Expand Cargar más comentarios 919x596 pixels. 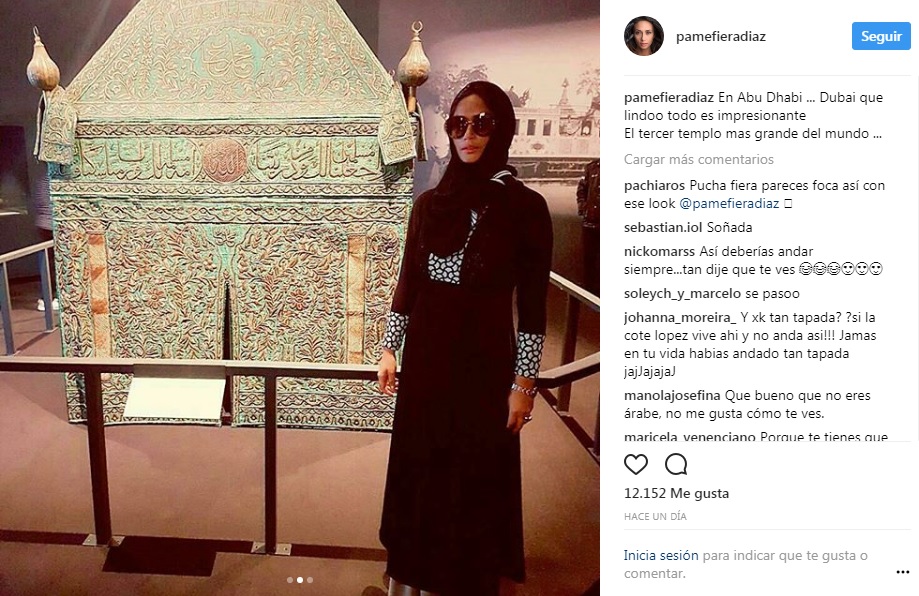tap(699, 159)
